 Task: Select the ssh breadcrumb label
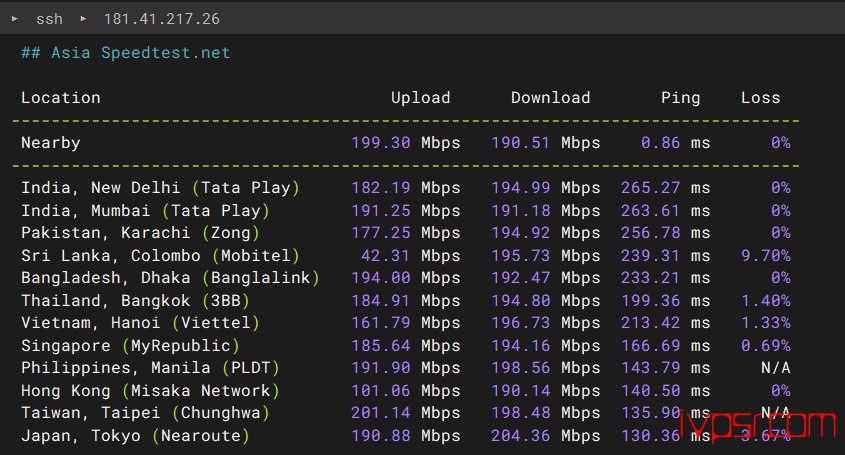50,19
